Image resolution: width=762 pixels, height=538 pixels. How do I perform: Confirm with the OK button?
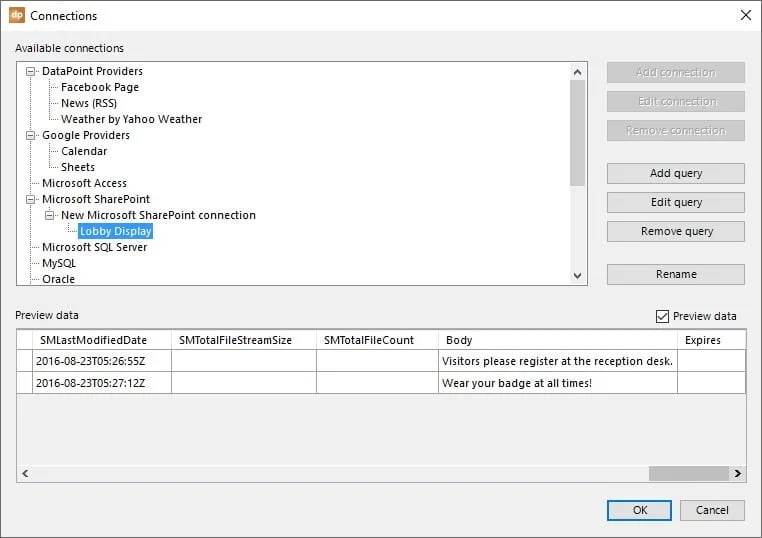[640, 510]
